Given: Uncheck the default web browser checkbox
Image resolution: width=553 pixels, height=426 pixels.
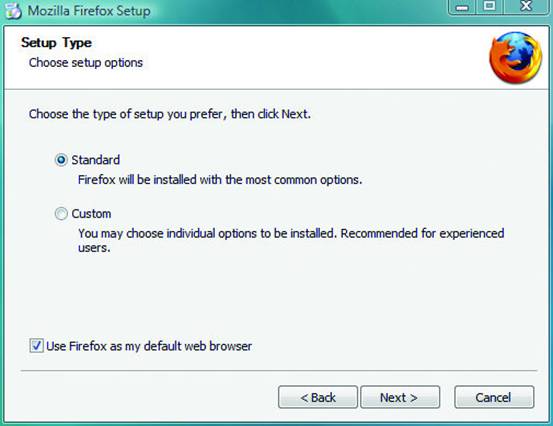Looking at the screenshot, I should [x=36, y=346].
